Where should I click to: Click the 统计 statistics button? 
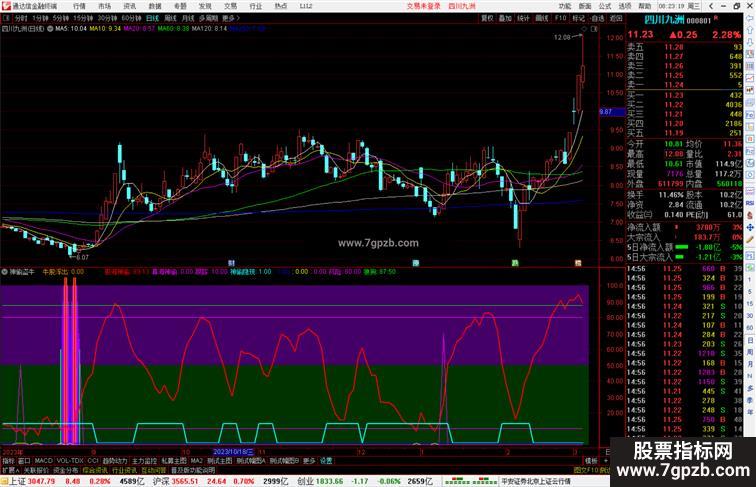tap(523, 18)
